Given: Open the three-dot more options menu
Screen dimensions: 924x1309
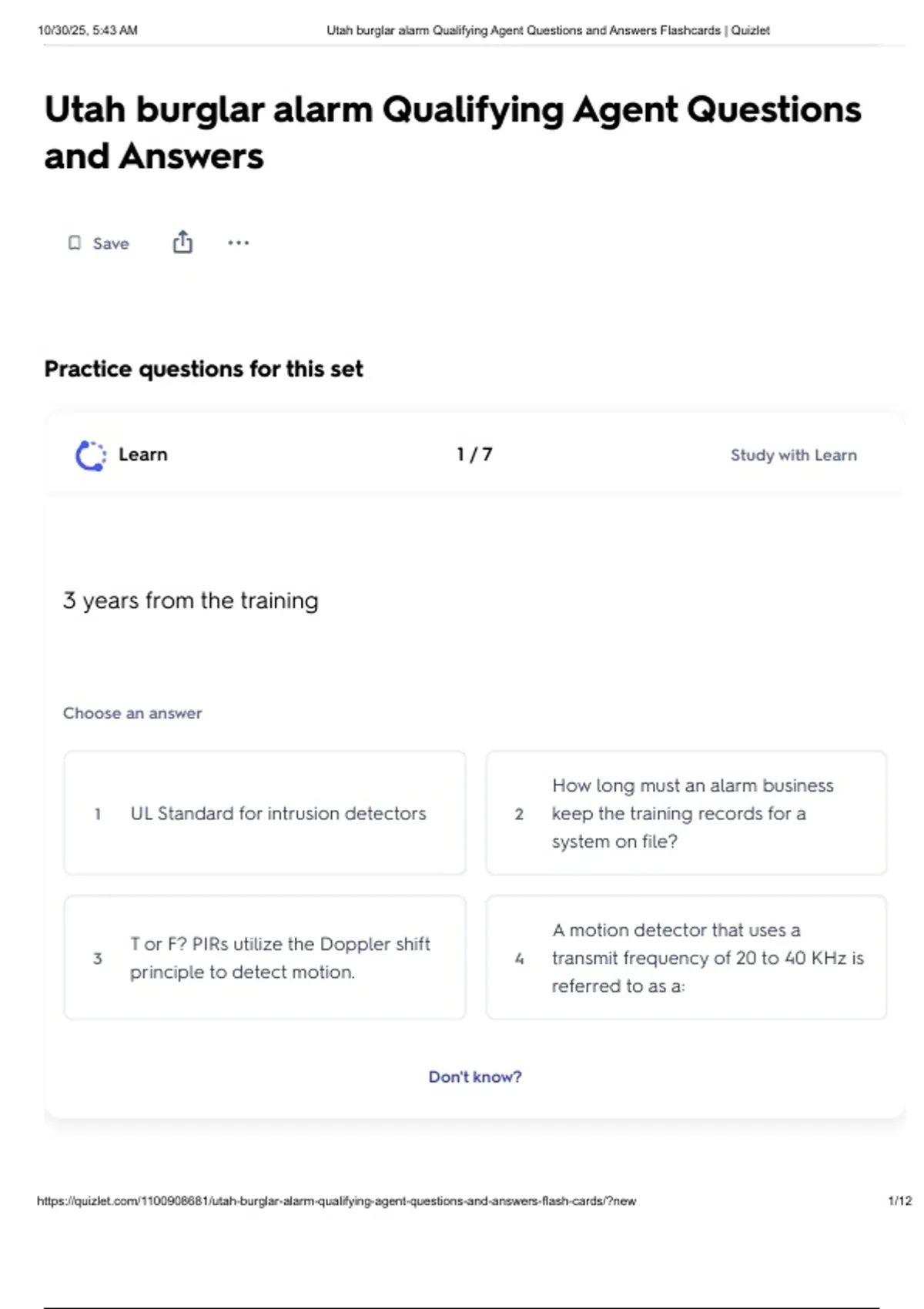Looking at the screenshot, I should coord(238,243).
